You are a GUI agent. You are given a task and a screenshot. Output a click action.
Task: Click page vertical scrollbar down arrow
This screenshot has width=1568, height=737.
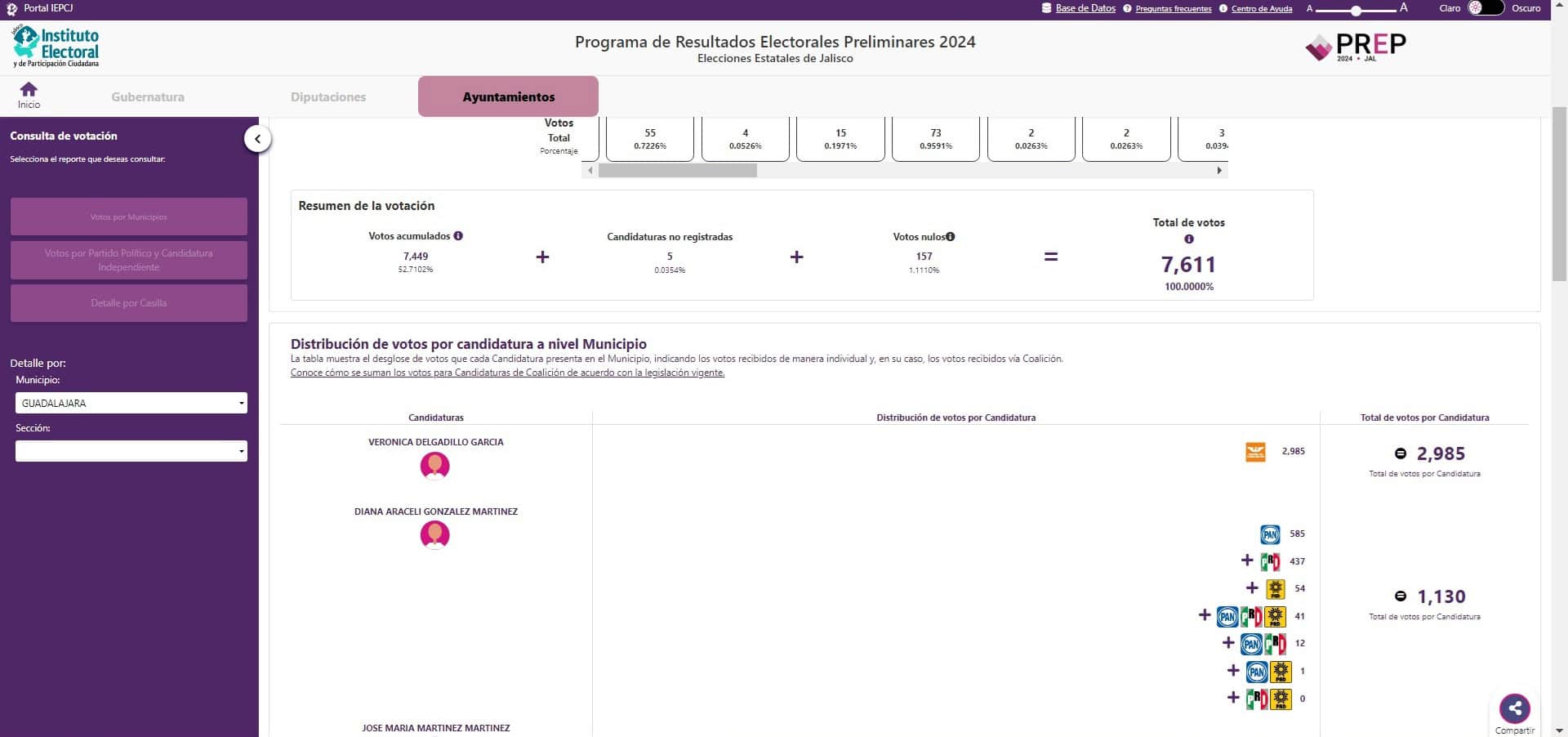[x=1559, y=730]
